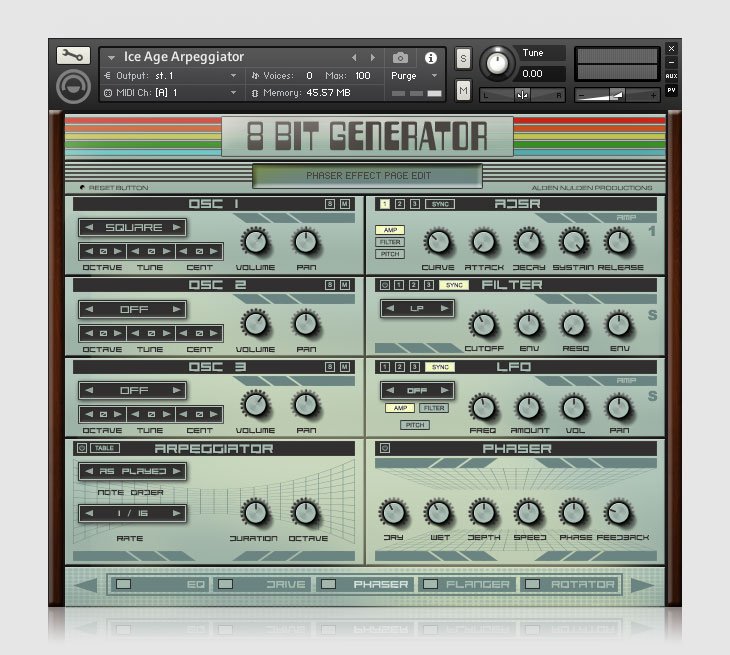Toggle the ADSR SYNC button

(x=440, y=204)
